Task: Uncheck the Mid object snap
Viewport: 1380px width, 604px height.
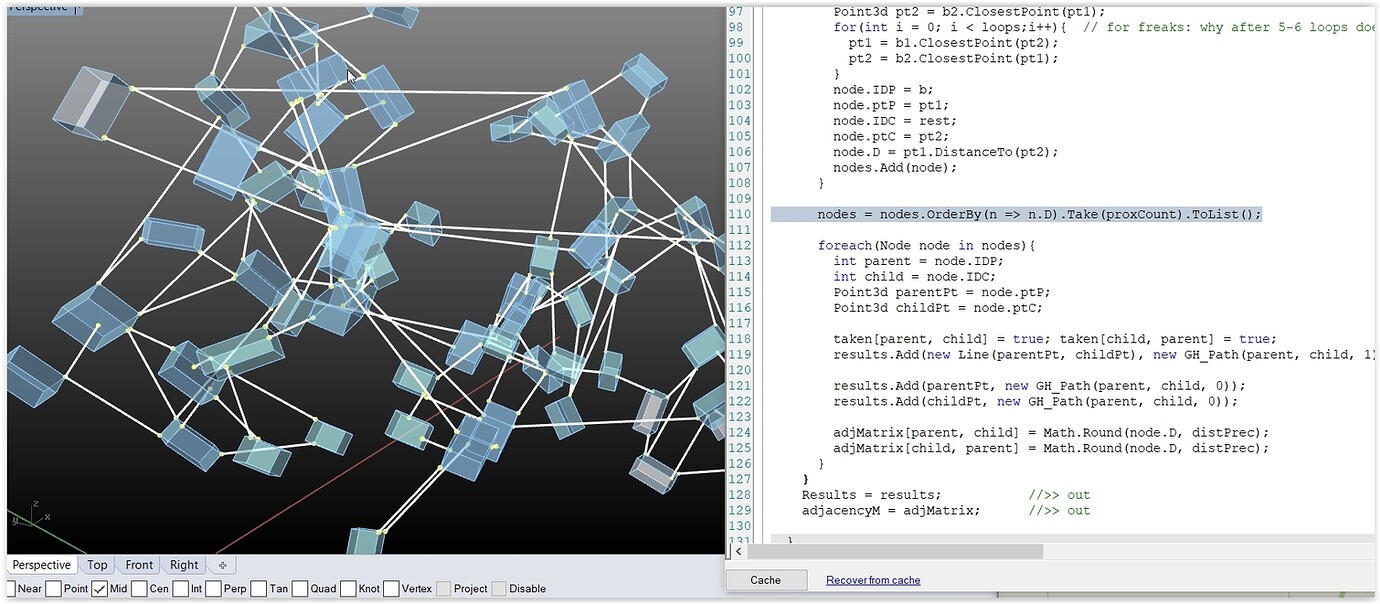Action: tap(100, 589)
